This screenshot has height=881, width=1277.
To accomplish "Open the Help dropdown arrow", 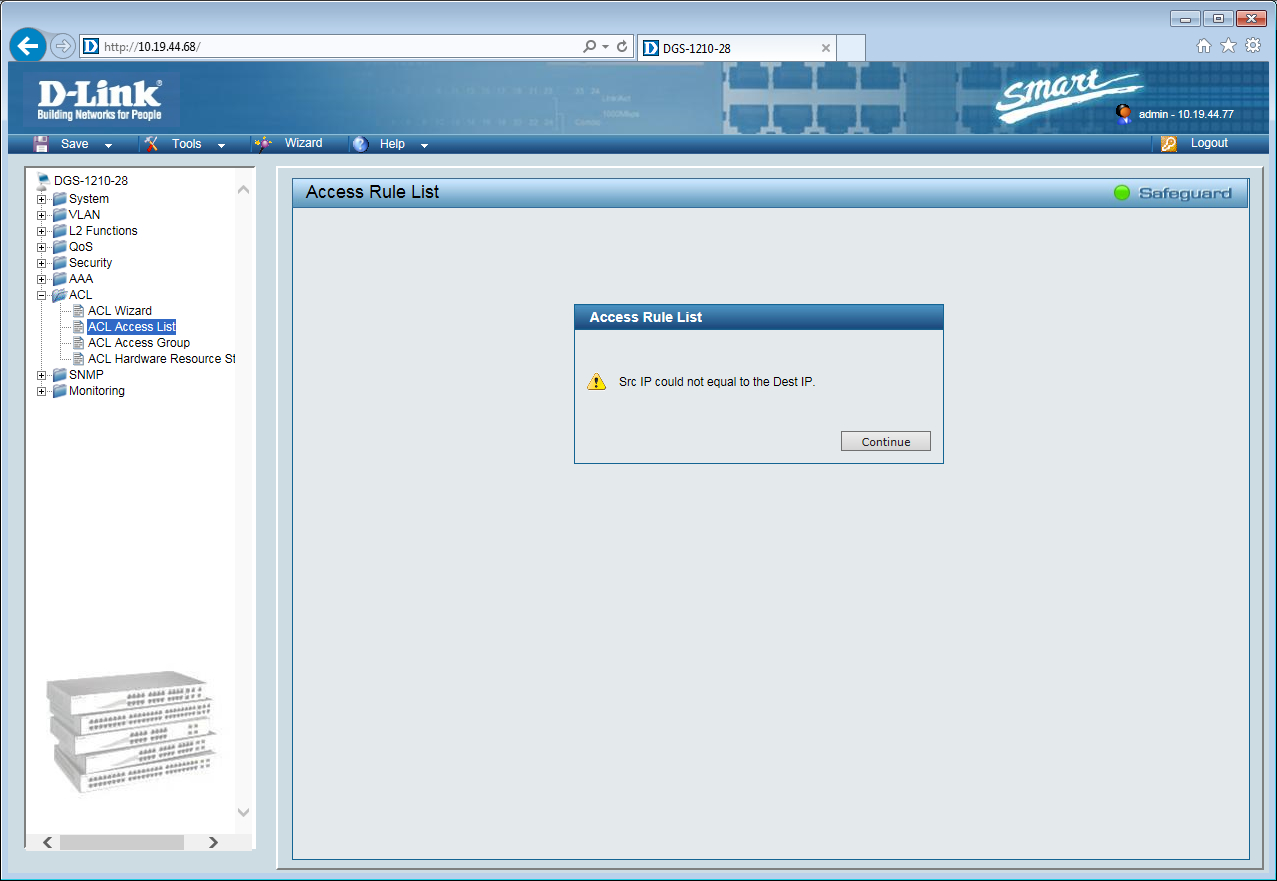I will tap(424, 146).
